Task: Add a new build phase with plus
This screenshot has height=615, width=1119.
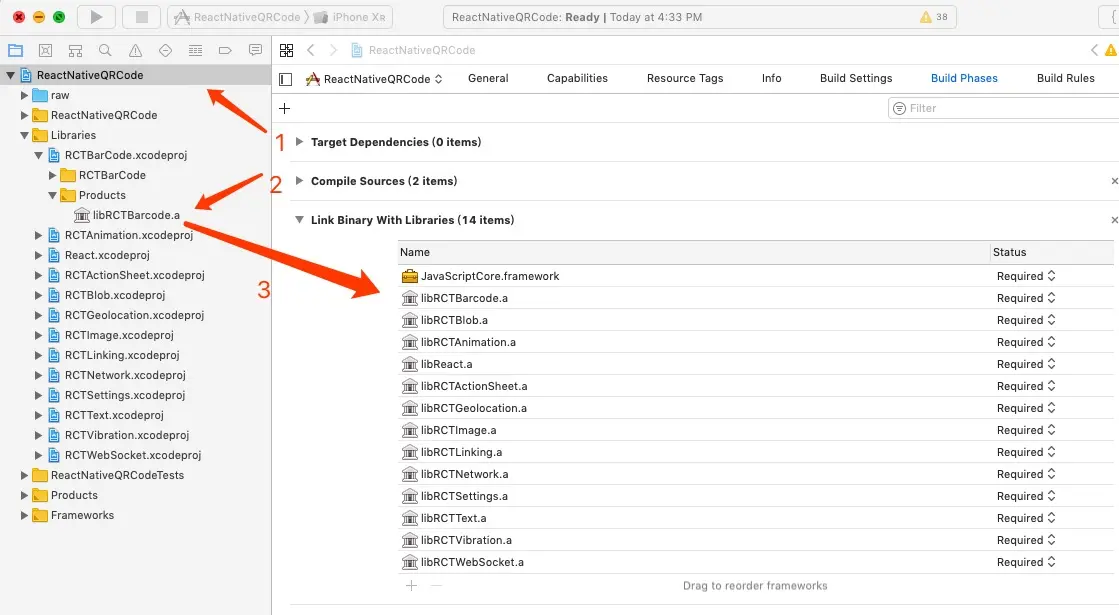Action: click(285, 108)
